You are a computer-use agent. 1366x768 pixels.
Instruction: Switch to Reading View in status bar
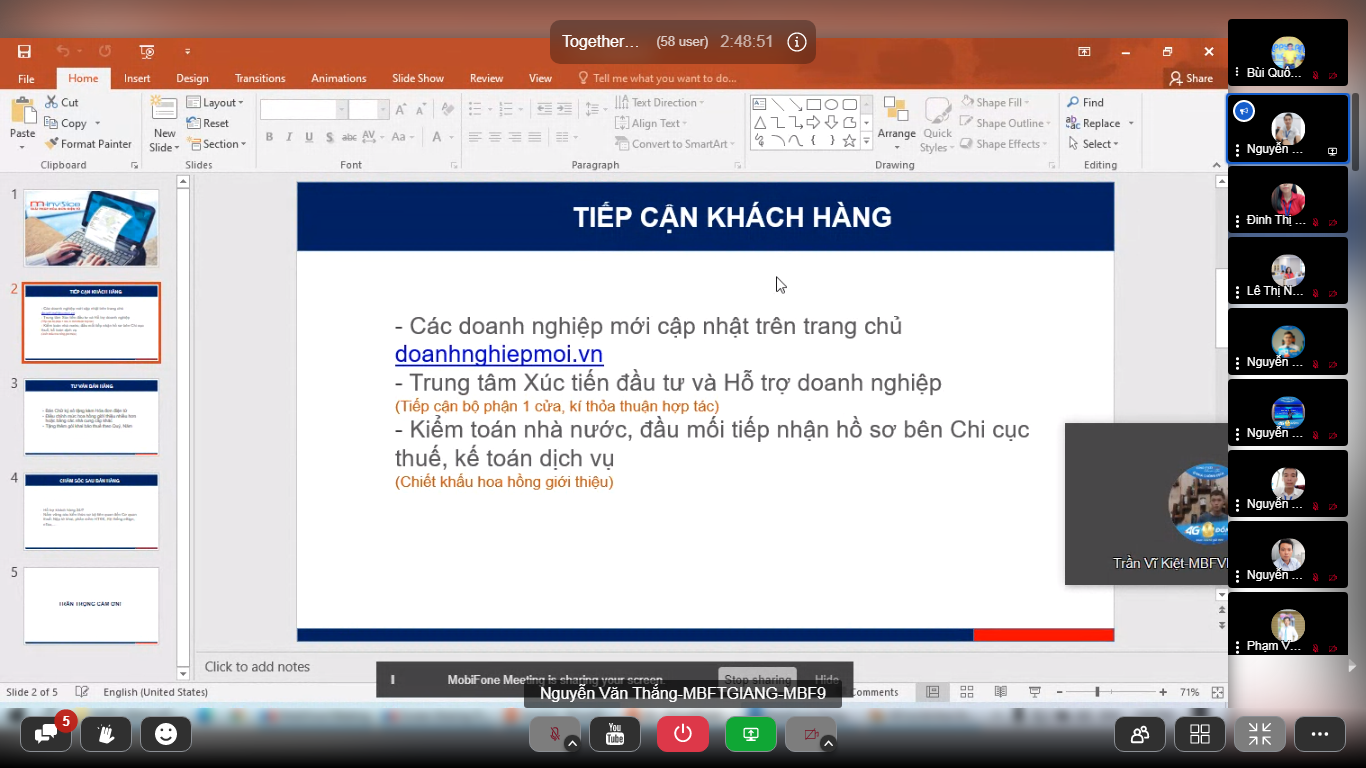click(1001, 692)
